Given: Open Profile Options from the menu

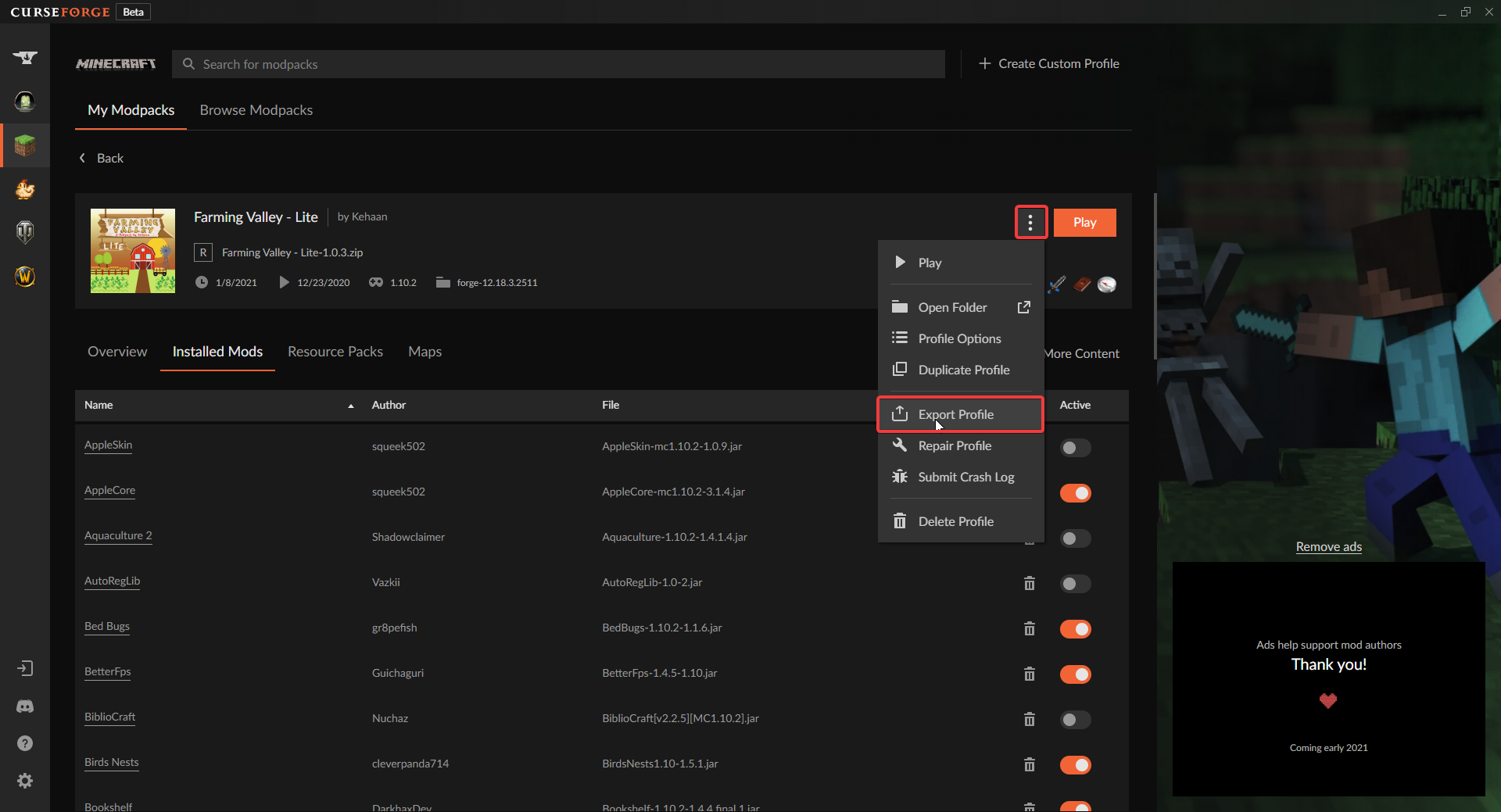Looking at the screenshot, I should coord(961,338).
